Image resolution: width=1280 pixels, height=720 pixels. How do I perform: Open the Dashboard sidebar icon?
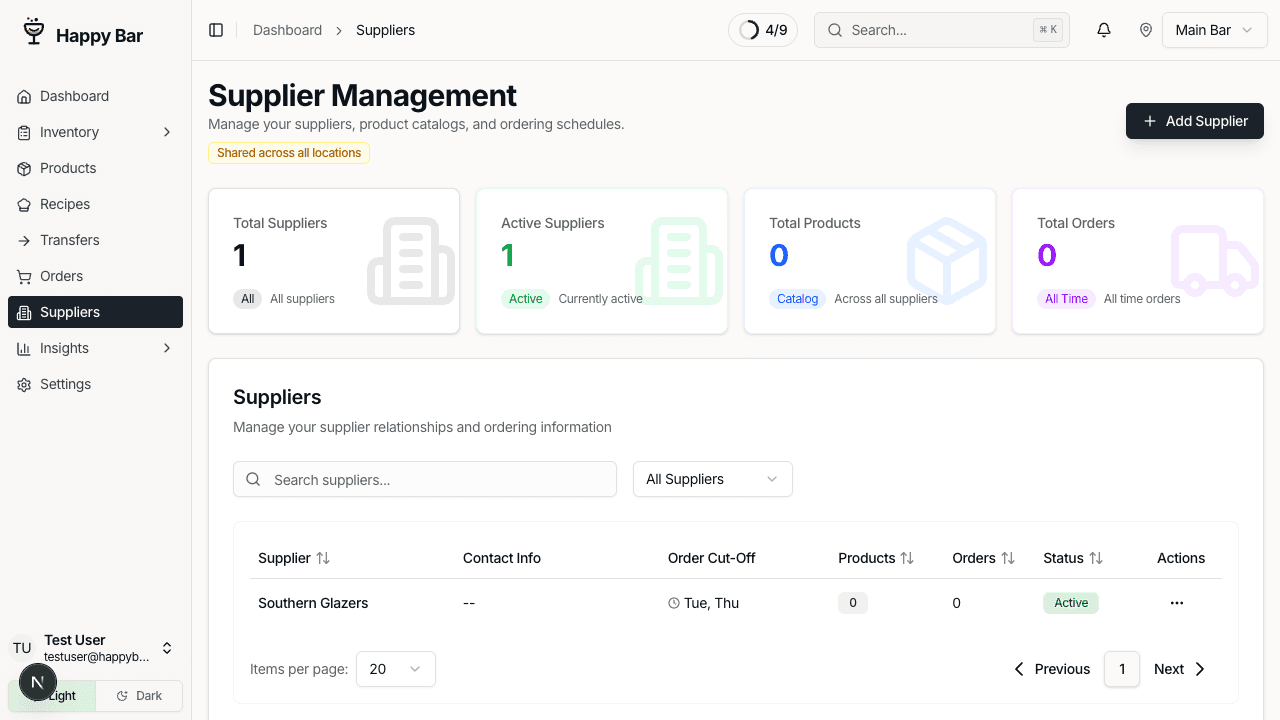(x=23, y=96)
